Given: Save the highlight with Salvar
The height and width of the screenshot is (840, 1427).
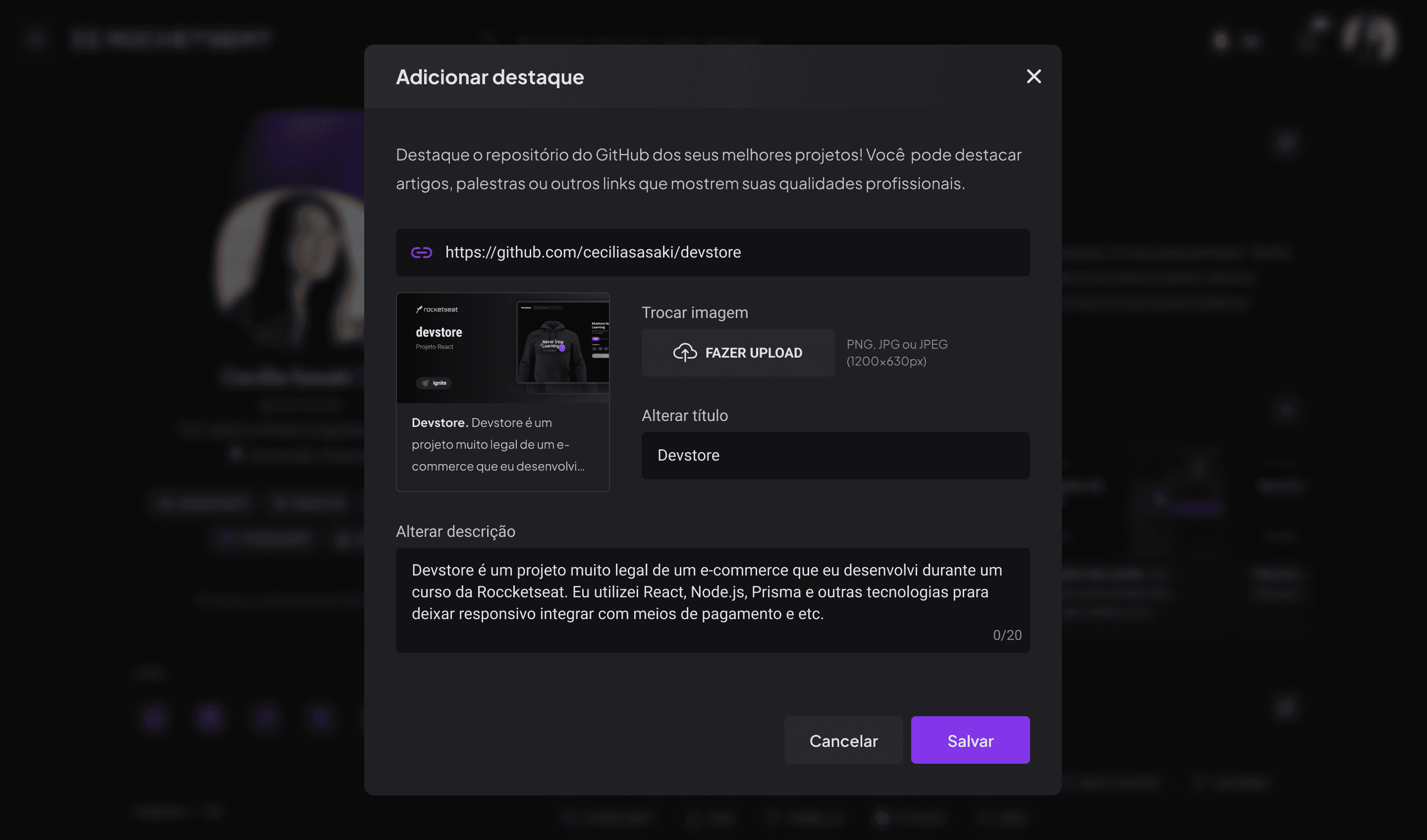Looking at the screenshot, I should coord(970,740).
